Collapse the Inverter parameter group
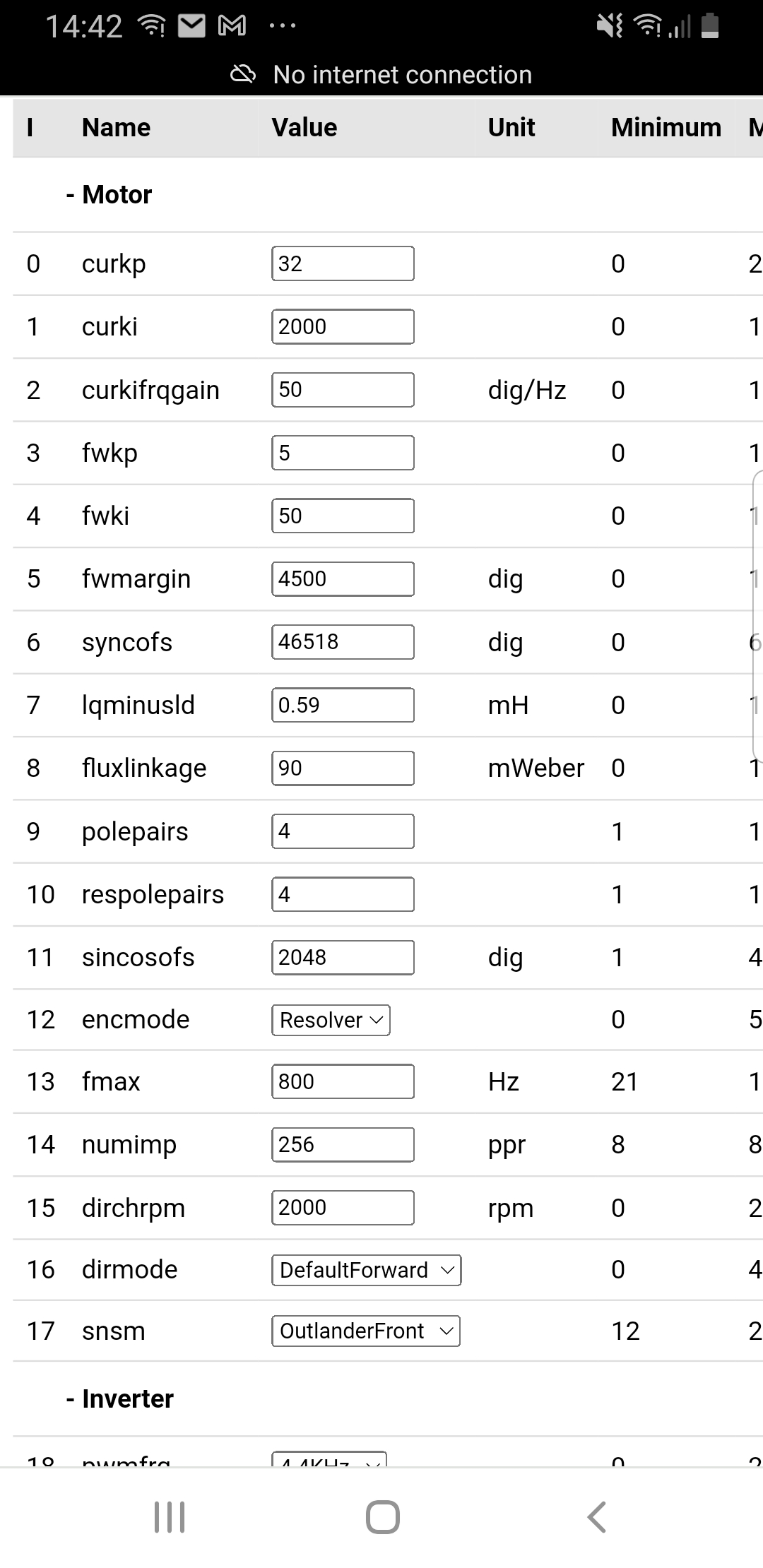 tap(120, 1398)
